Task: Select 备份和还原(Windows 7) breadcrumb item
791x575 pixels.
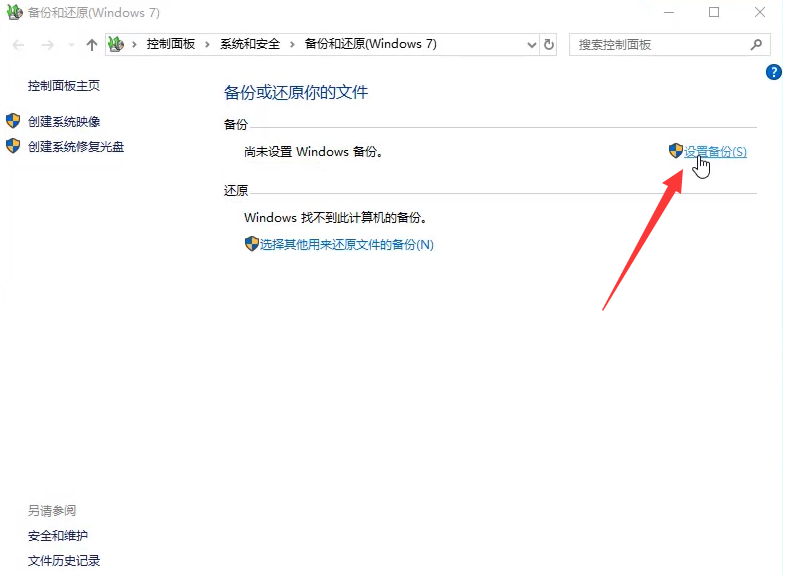Action: 371,44
